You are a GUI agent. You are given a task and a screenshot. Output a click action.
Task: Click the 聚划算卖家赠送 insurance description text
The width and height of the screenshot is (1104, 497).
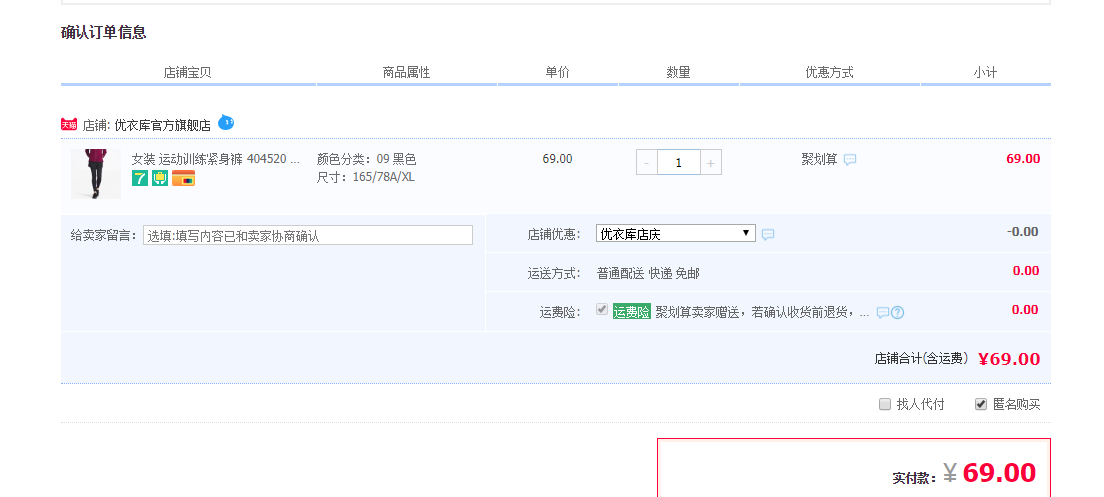[x=762, y=313]
